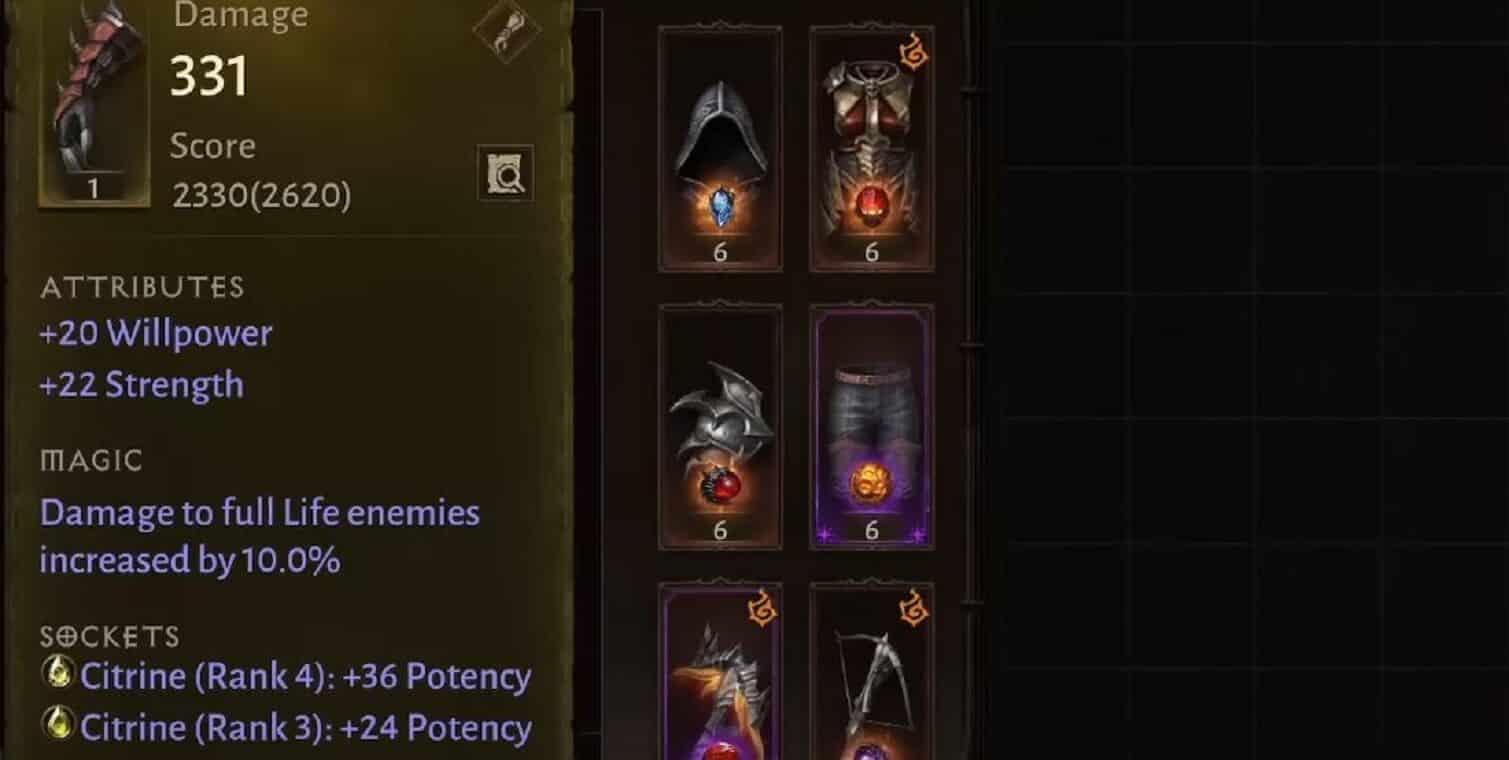Screen dimensions: 1509x760
Task: Click the Score value 2330(2620)
Action: (262, 196)
